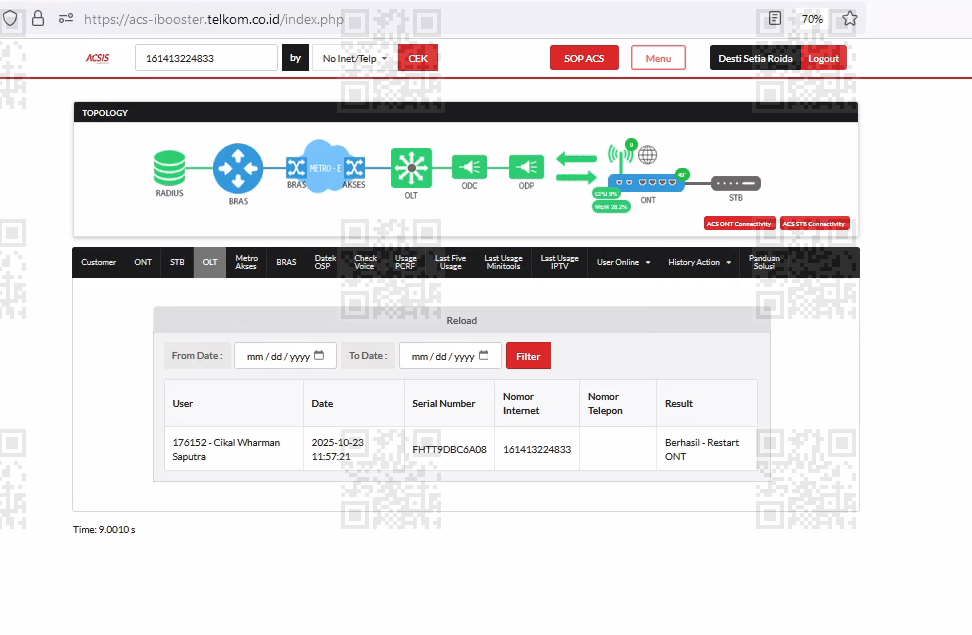Switch to the Customer tab
This screenshot has width=972, height=635.
(x=99, y=262)
